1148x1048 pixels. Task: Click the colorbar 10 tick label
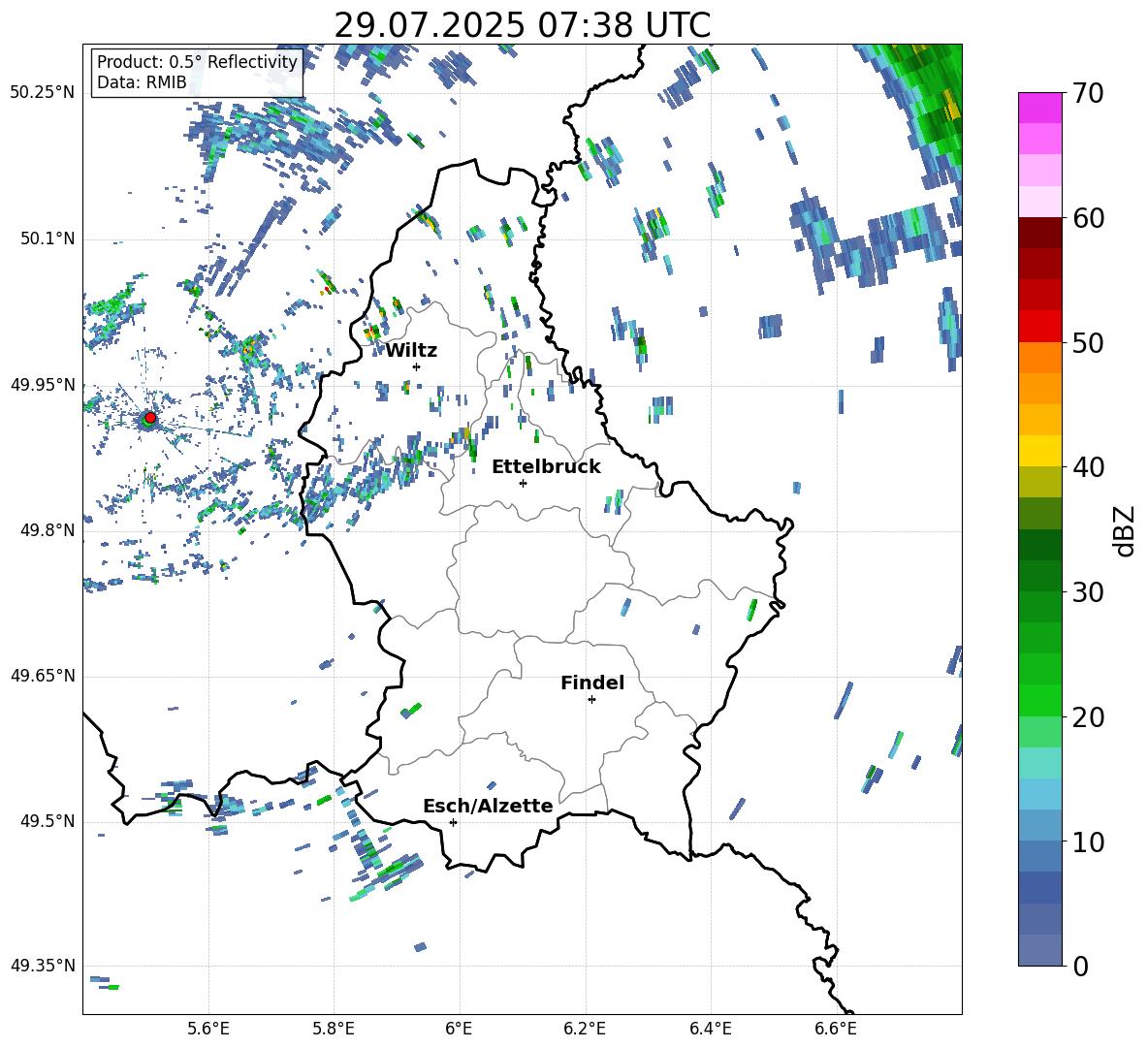point(1088,842)
